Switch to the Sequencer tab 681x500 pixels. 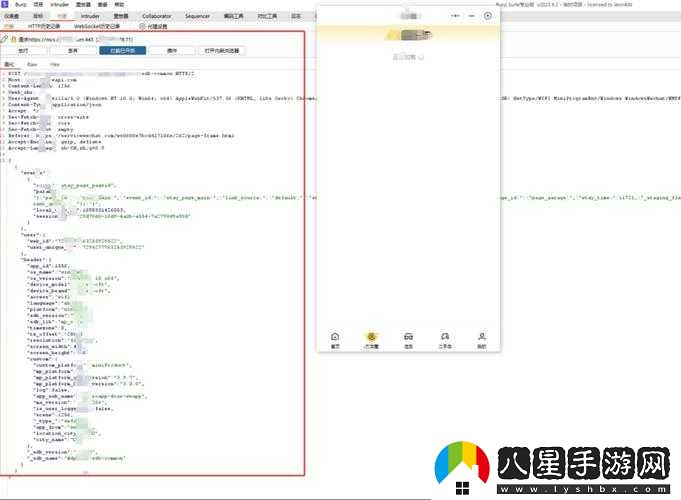click(198, 16)
